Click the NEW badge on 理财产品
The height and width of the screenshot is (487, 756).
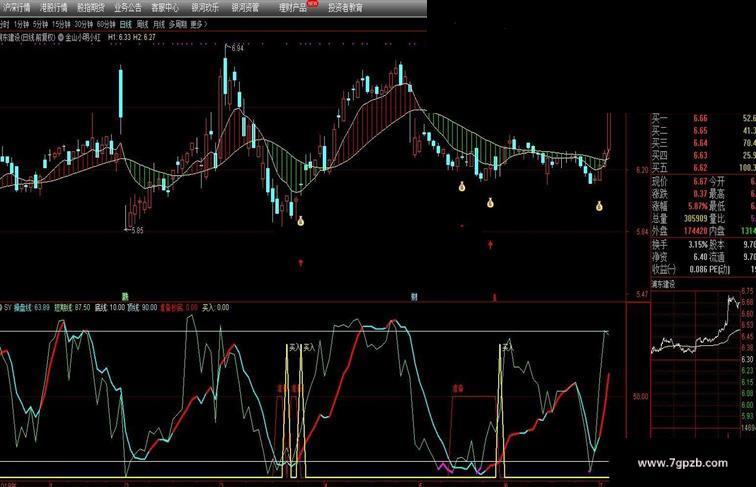tap(313, 3)
